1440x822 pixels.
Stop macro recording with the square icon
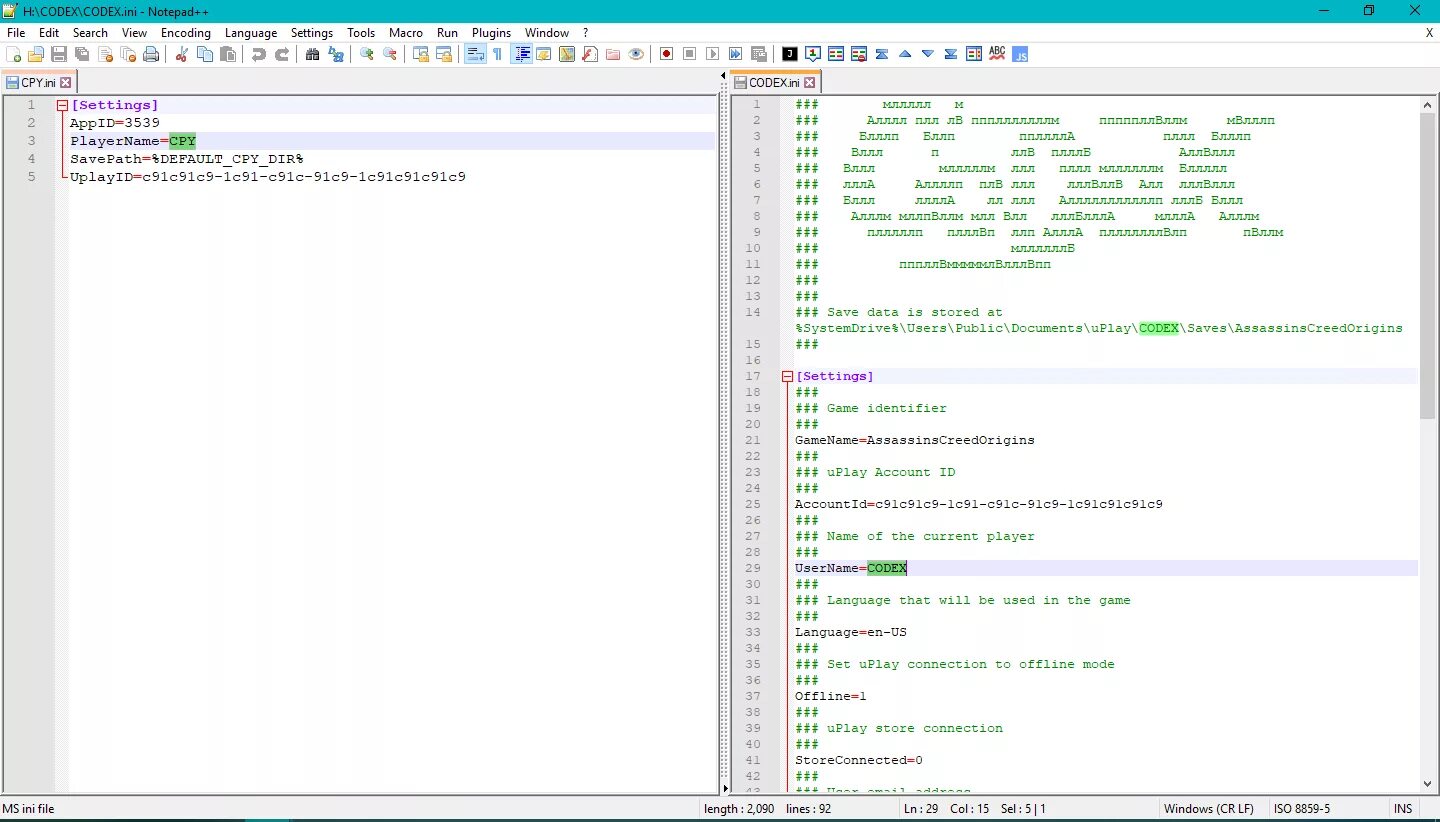point(689,54)
